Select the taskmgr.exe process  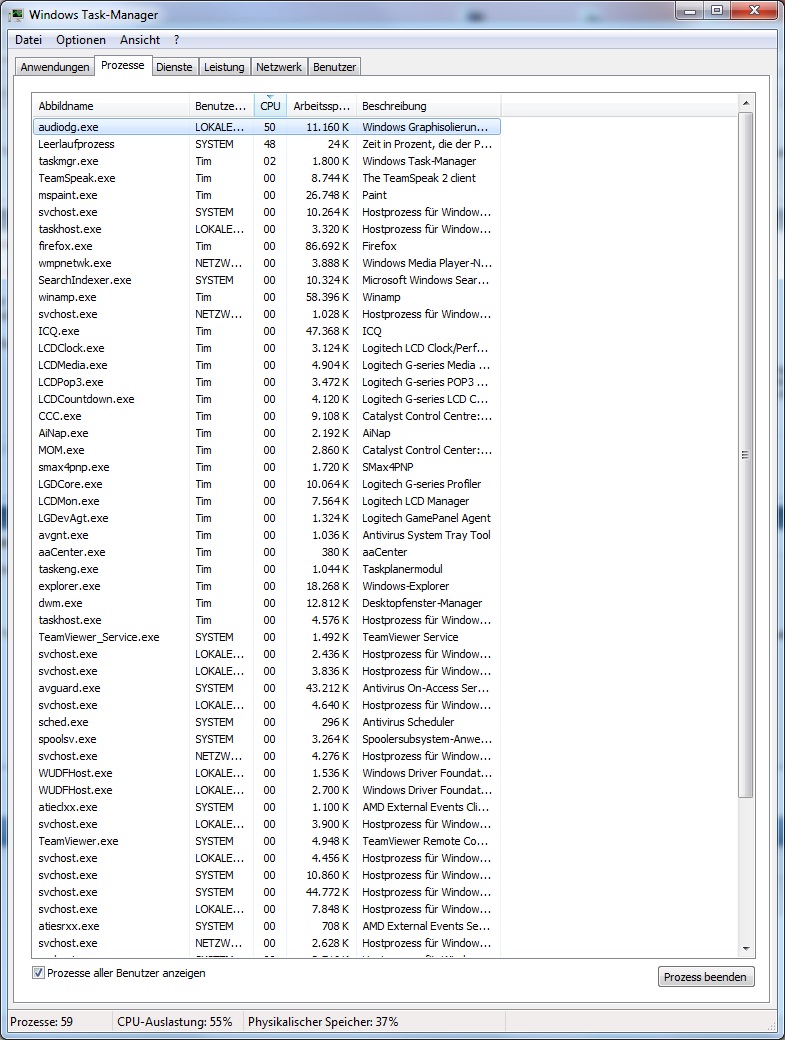point(267,161)
